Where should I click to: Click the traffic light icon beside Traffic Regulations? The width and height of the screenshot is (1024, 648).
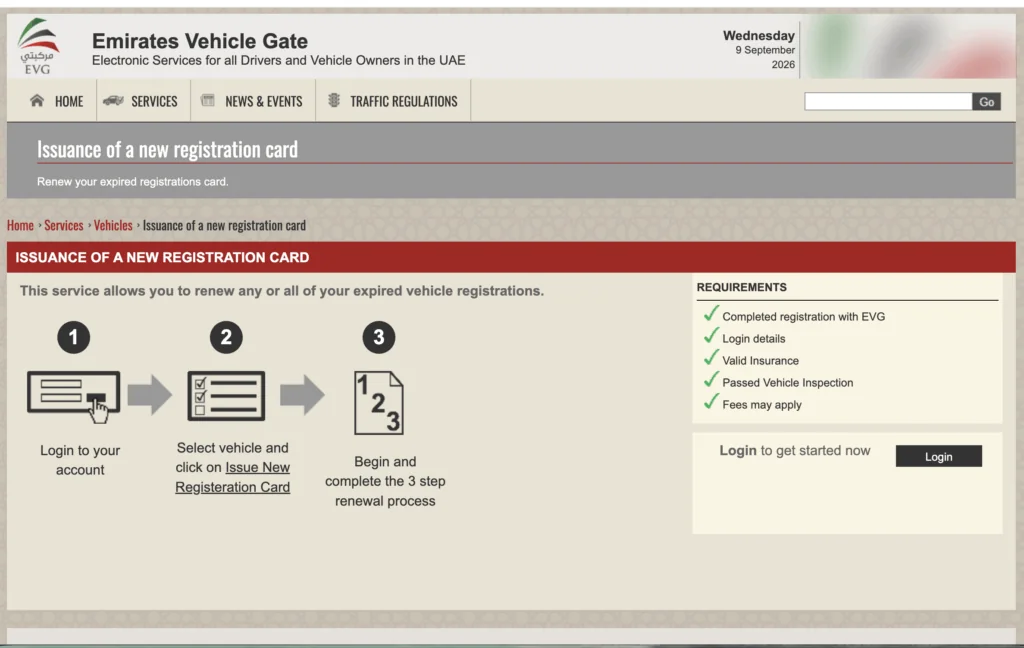pos(334,100)
